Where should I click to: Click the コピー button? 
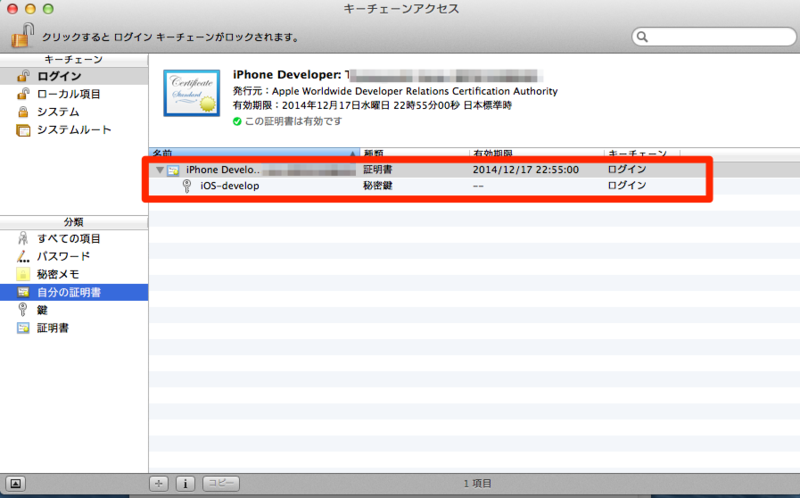pos(221,484)
